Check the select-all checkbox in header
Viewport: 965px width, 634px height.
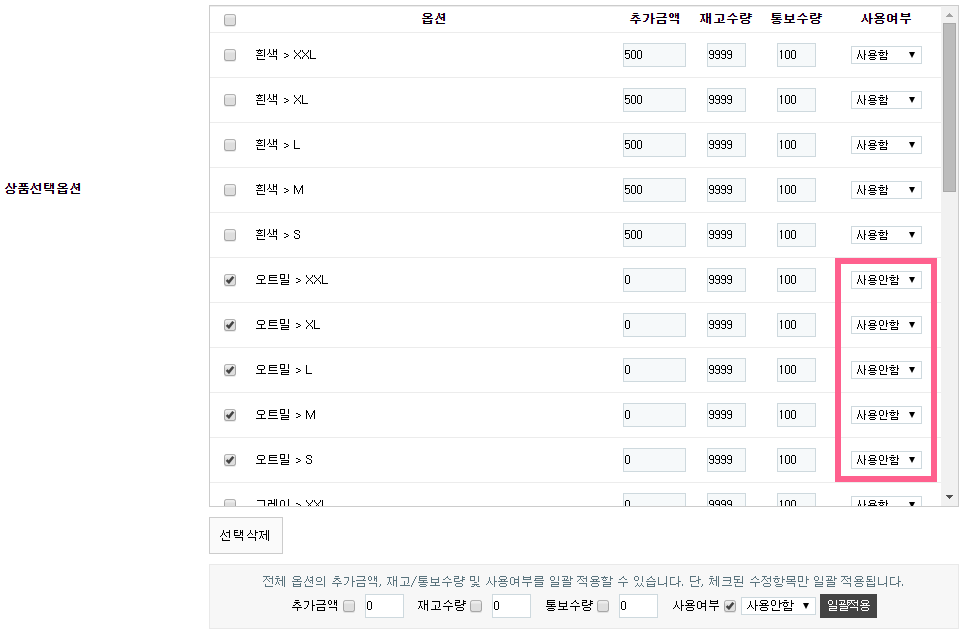tap(230, 20)
